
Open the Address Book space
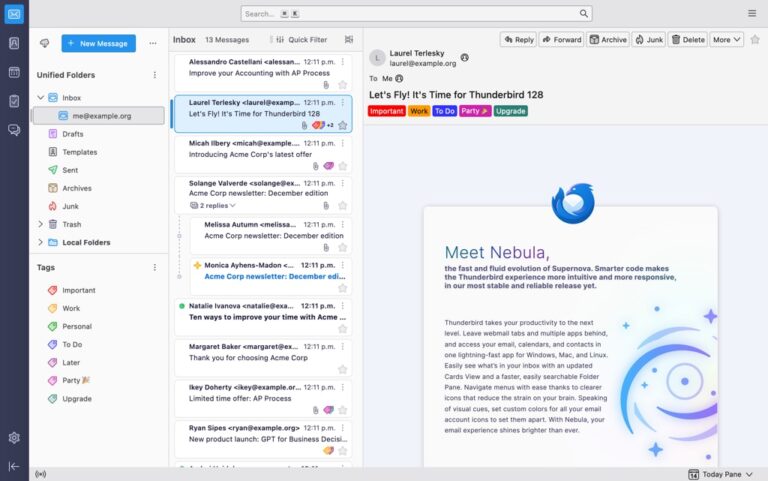(x=14, y=44)
